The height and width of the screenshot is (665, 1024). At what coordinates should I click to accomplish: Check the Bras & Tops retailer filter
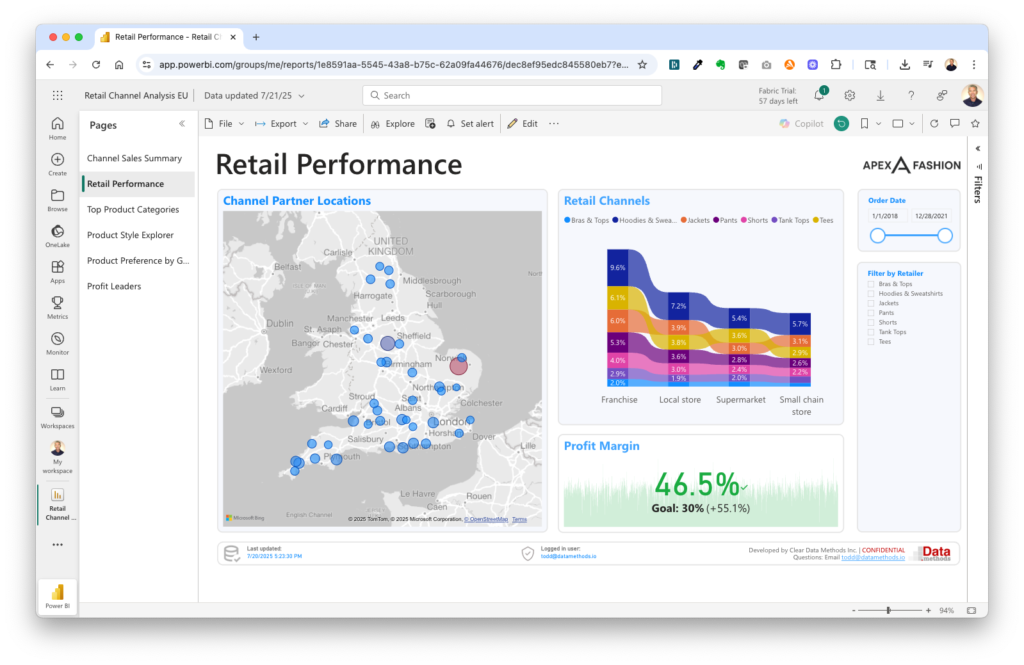click(x=871, y=284)
